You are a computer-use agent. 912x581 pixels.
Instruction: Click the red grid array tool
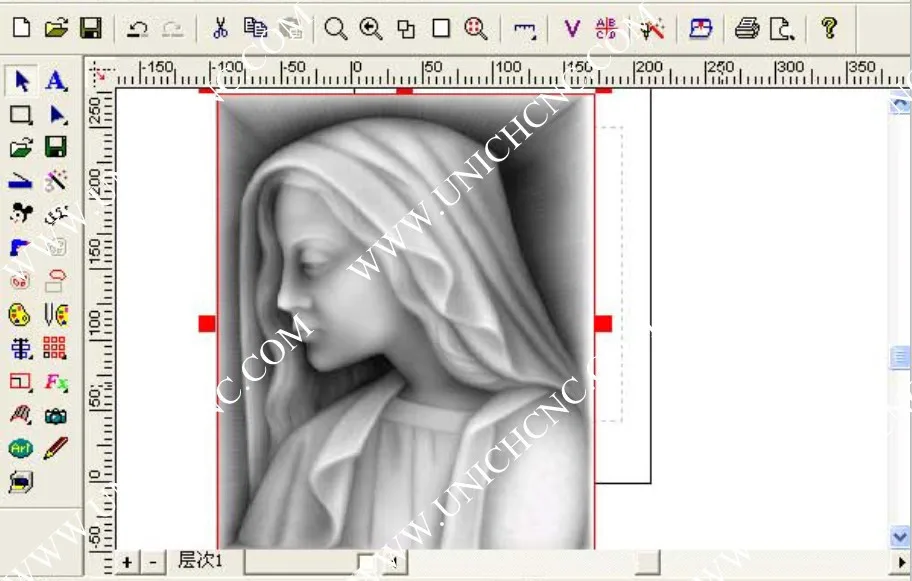click(x=55, y=348)
